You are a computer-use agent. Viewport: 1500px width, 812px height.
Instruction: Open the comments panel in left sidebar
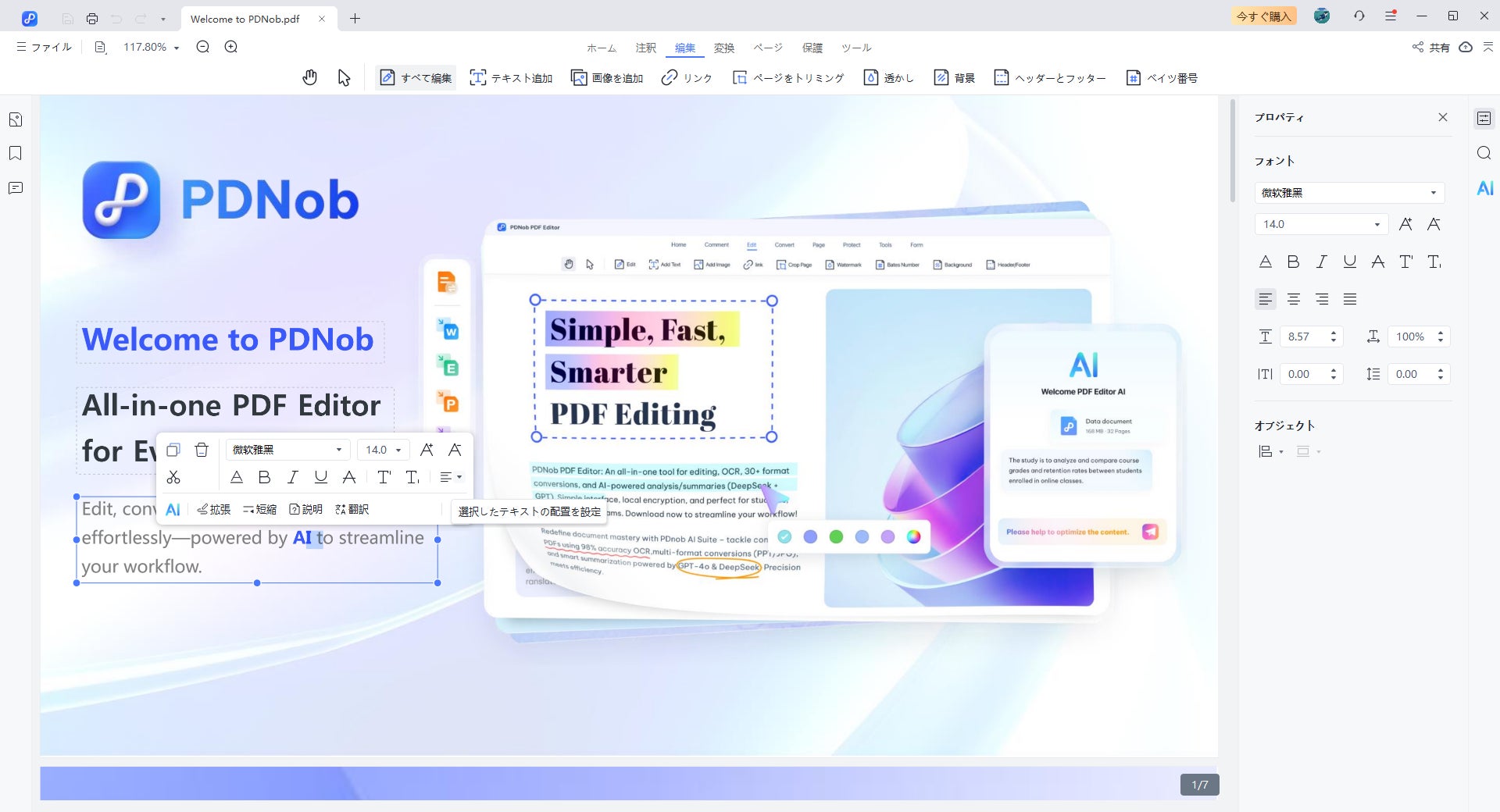[x=16, y=188]
